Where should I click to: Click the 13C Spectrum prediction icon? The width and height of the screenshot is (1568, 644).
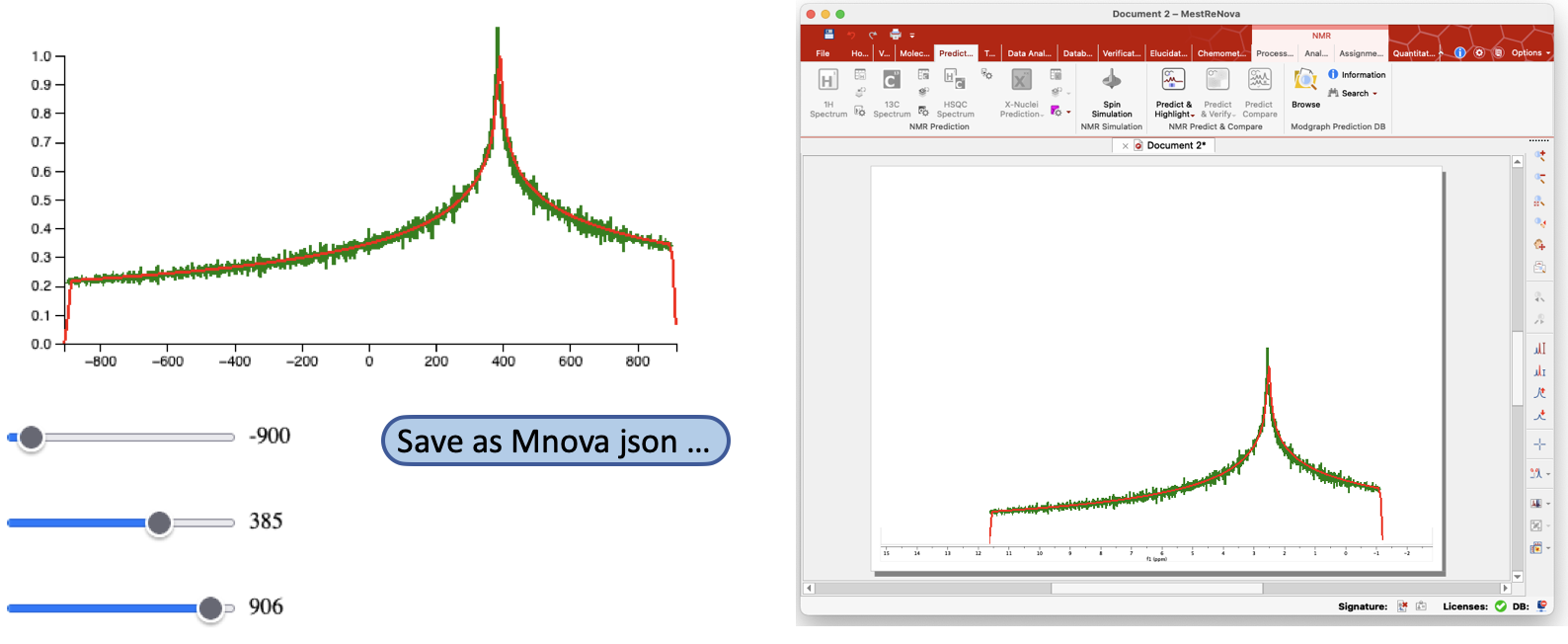click(x=892, y=80)
